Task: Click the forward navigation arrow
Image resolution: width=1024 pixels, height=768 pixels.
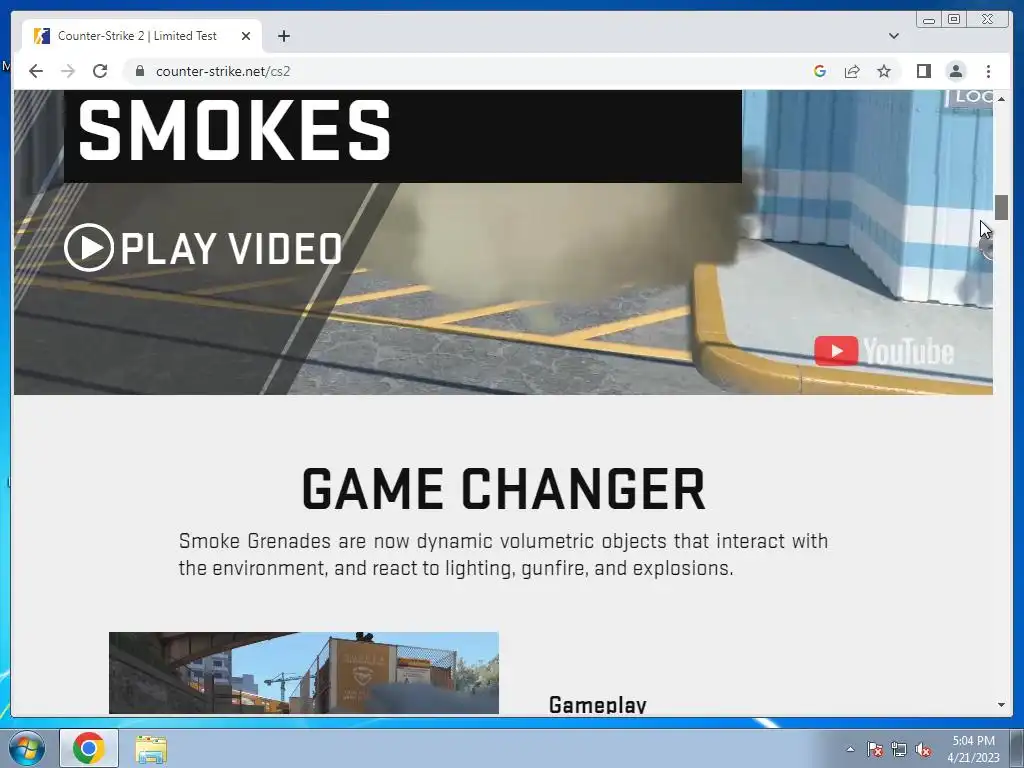Action: tap(68, 71)
